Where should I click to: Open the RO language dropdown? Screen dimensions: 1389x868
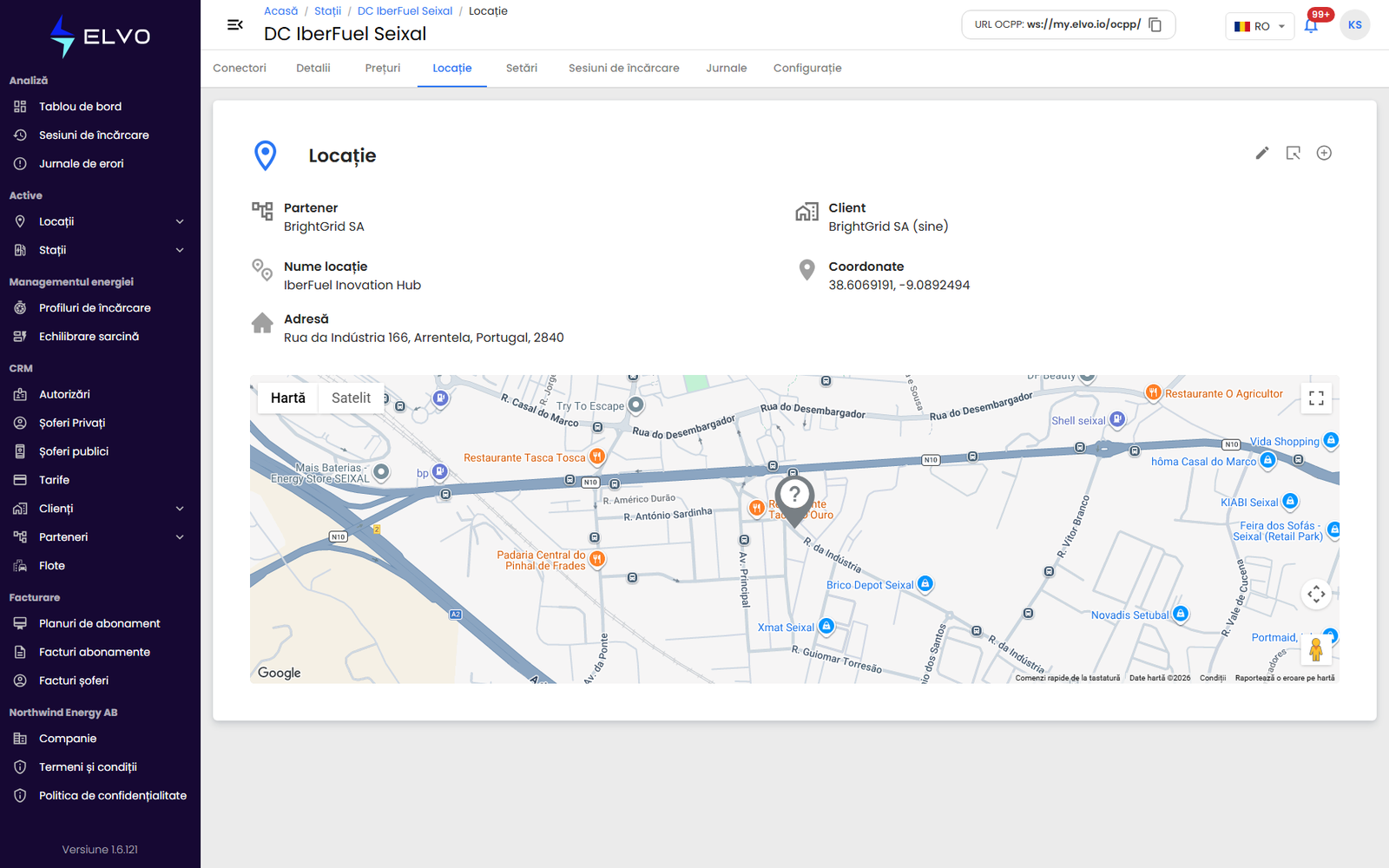pyautogui.click(x=1260, y=26)
